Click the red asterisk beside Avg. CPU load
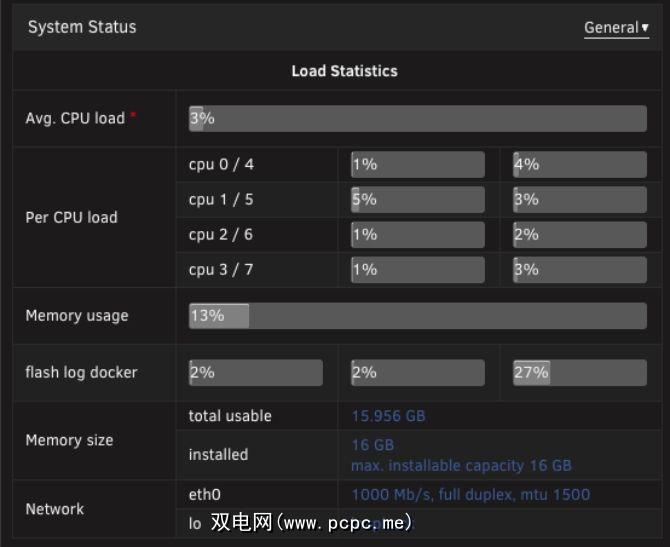Image resolution: width=670 pixels, height=547 pixels. tap(134, 117)
